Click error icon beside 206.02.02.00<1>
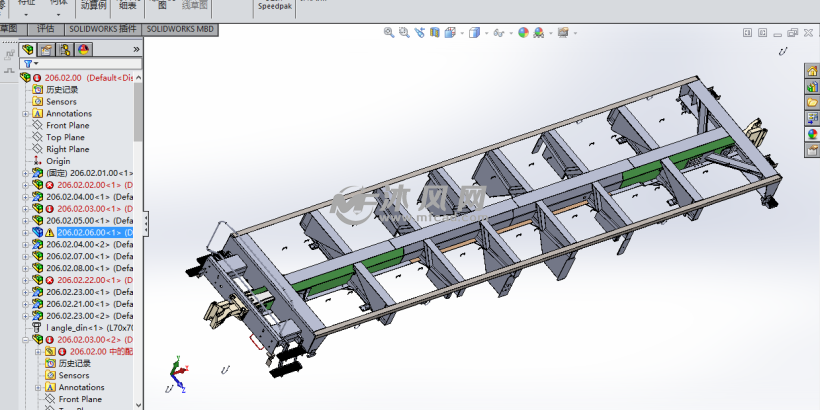 (x=50, y=185)
